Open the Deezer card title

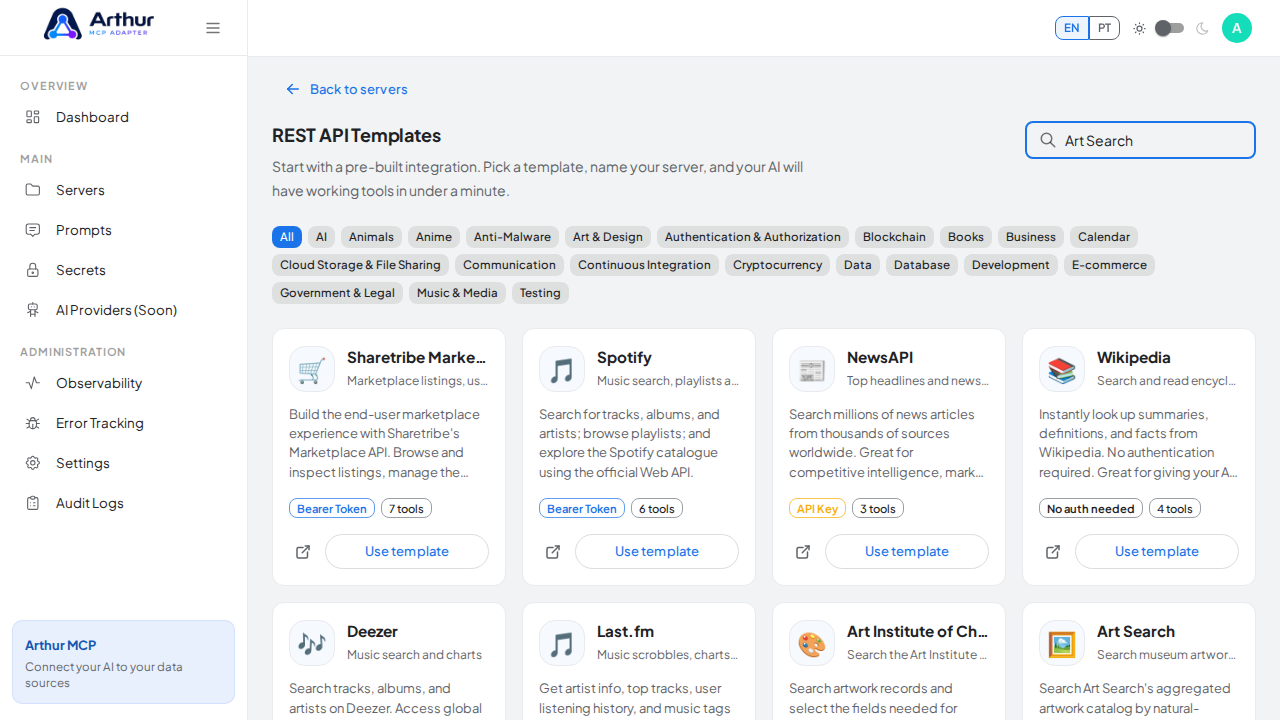pyautogui.click(x=372, y=632)
